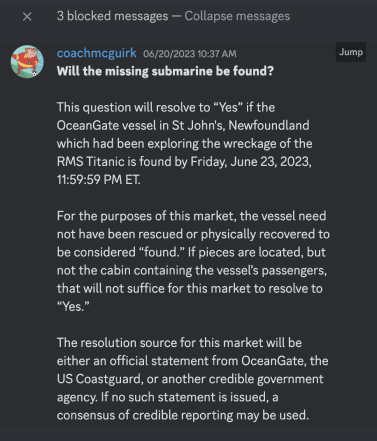Click the paragraph starting 'For the purposes of this market'
Image resolution: width=377 pixels, height=441 pixels.
click(193, 261)
